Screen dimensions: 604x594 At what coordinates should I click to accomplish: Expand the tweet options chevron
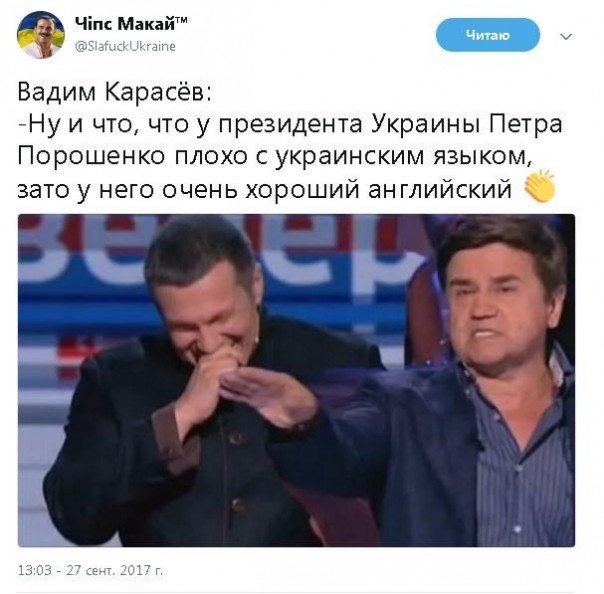pos(565,37)
